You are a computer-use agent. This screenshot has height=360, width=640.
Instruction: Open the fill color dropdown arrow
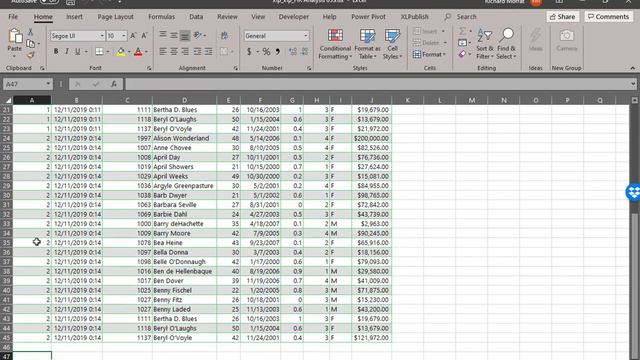click(x=129, y=52)
